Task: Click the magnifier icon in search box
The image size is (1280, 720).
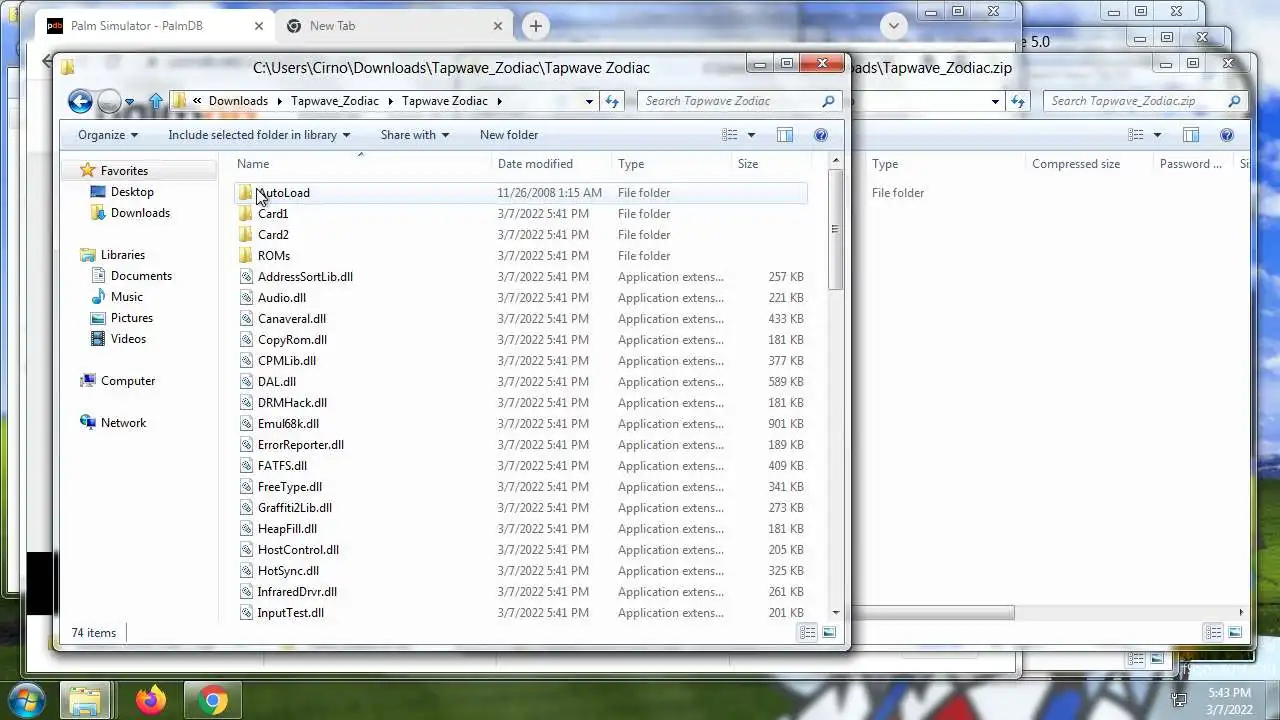Action: pyautogui.click(x=828, y=101)
